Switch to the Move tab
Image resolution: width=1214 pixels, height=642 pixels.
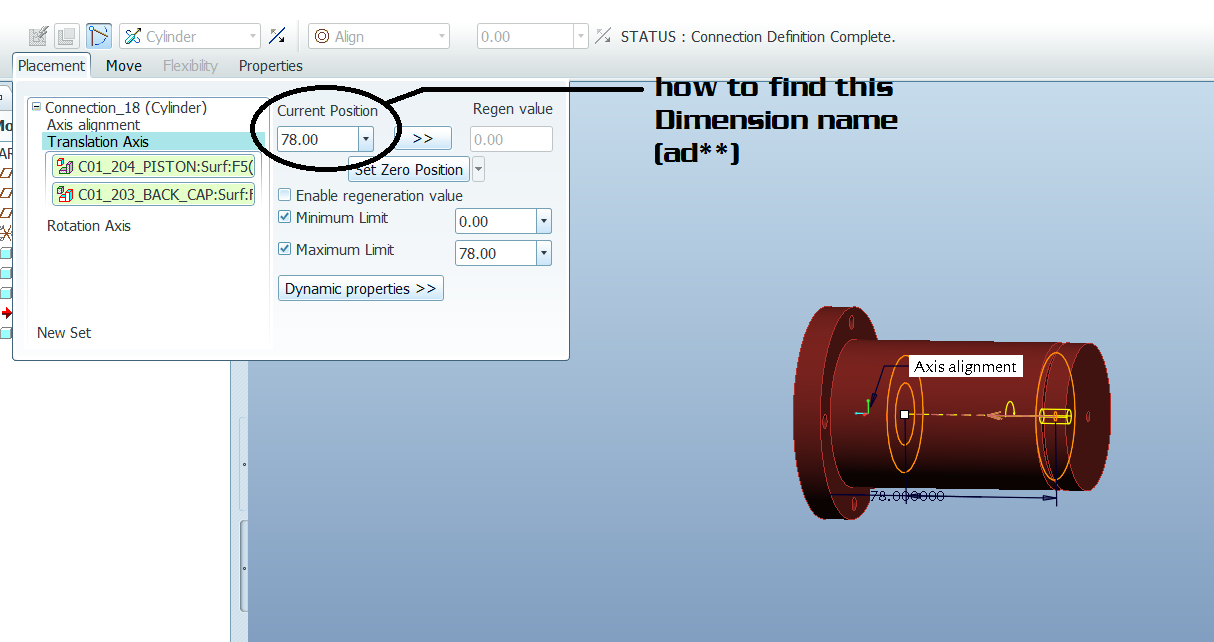(x=124, y=66)
